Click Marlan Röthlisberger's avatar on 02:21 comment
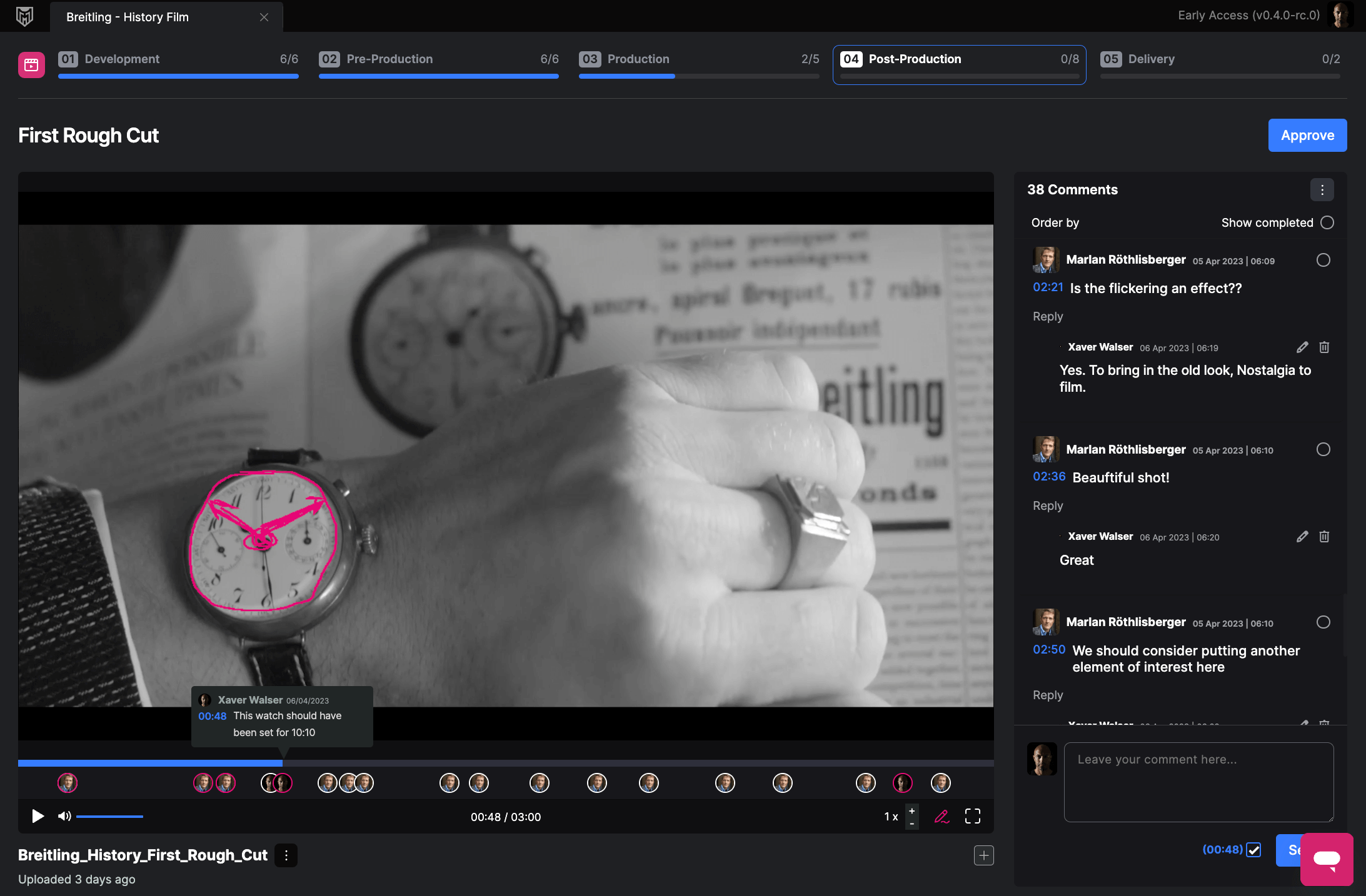 1046,260
